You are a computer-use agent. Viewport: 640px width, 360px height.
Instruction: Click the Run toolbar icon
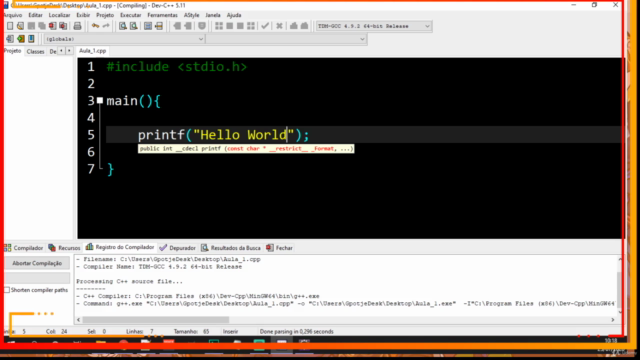coord(229,26)
